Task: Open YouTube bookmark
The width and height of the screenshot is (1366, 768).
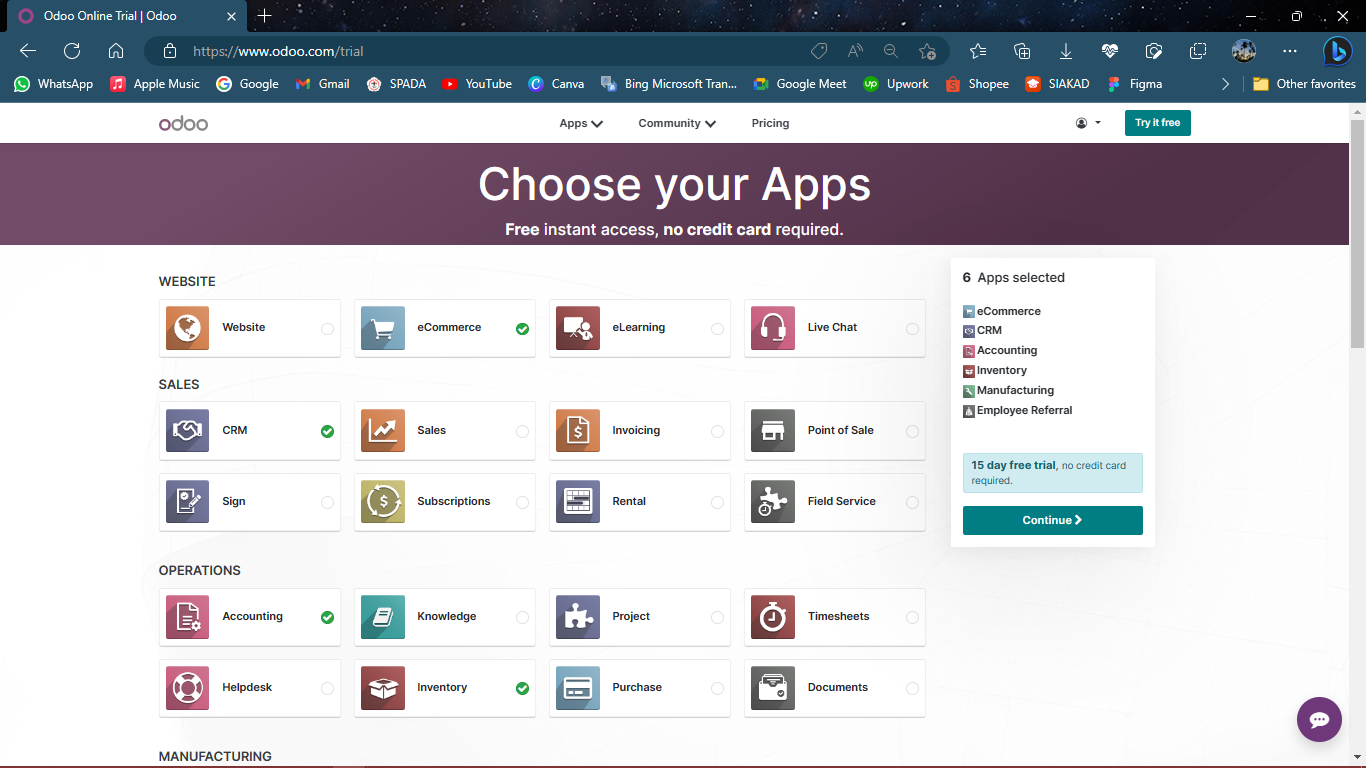Action: coord(477,84)
